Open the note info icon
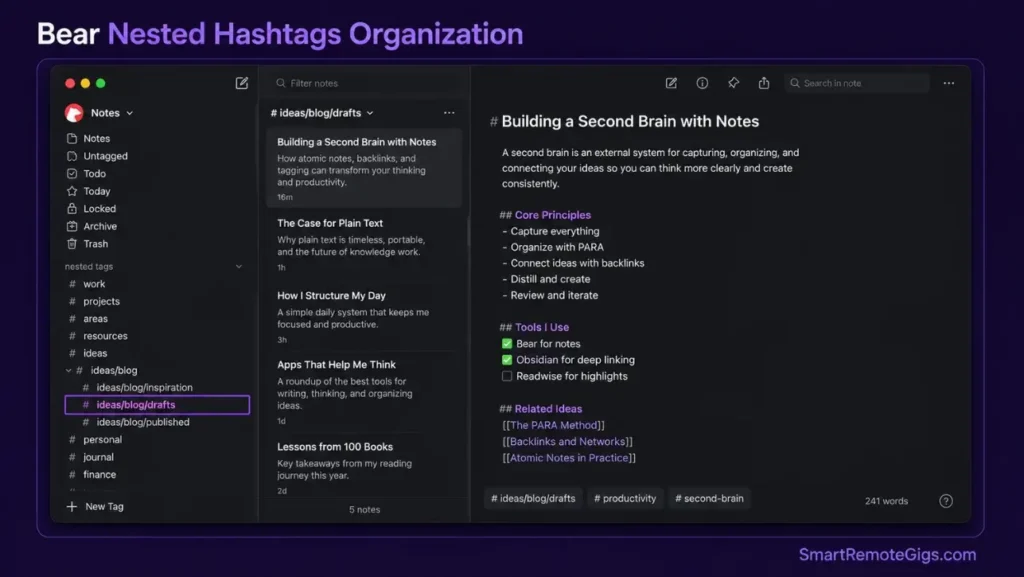Viewport: 1024px width, 577px height. tap(702, 83)
